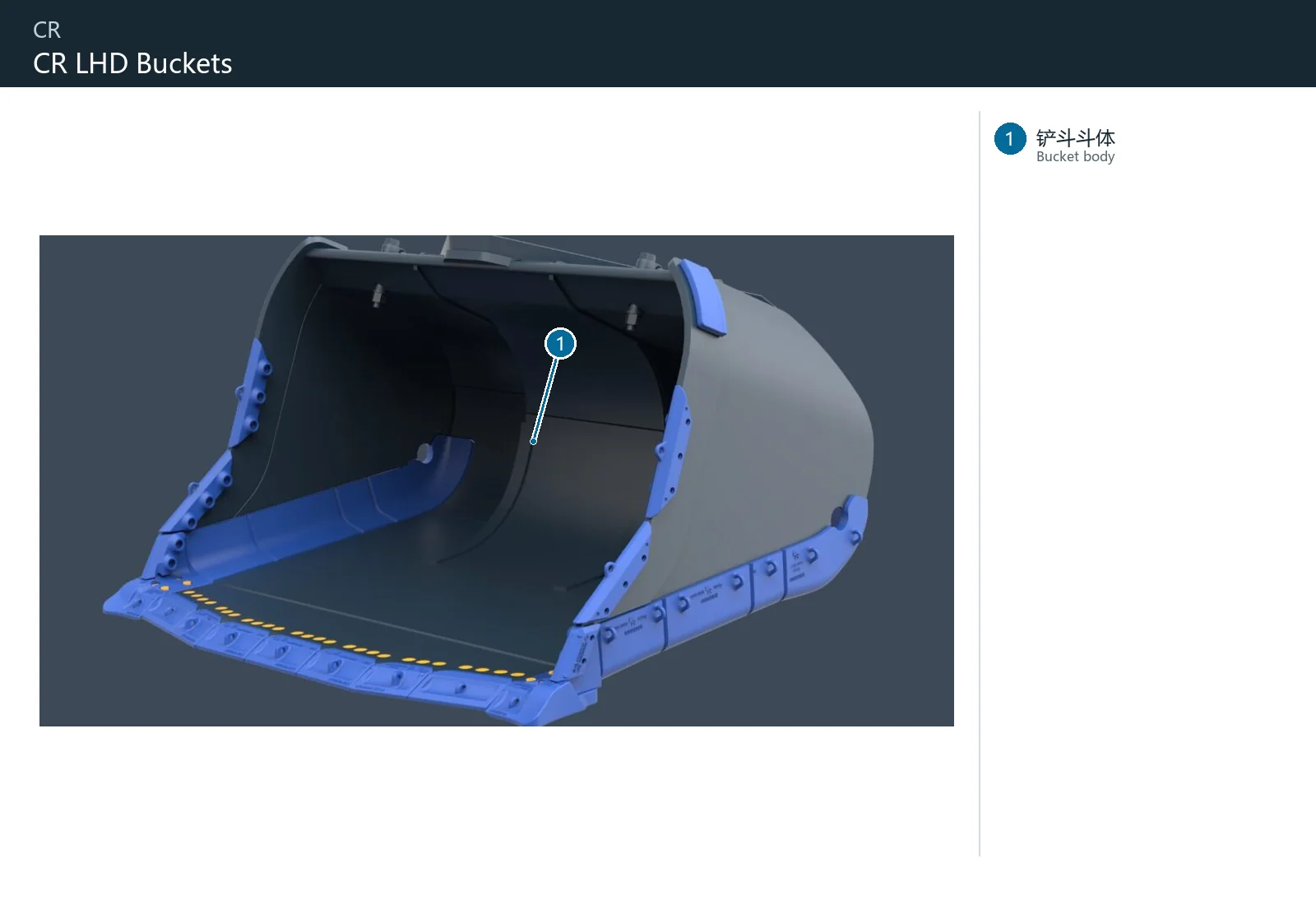Viewport: 1316px width, 905px height.
Task: Click the hotspot marker 1 on the bucket image
Action: point(560,343)
